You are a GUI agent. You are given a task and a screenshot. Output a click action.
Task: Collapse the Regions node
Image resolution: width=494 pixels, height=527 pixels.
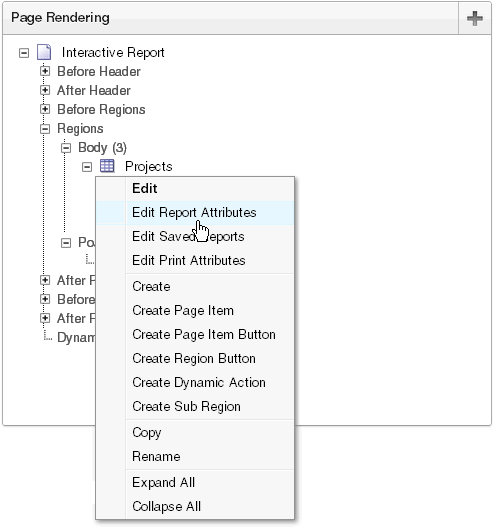pyautogui.click(x=45, y=128)
